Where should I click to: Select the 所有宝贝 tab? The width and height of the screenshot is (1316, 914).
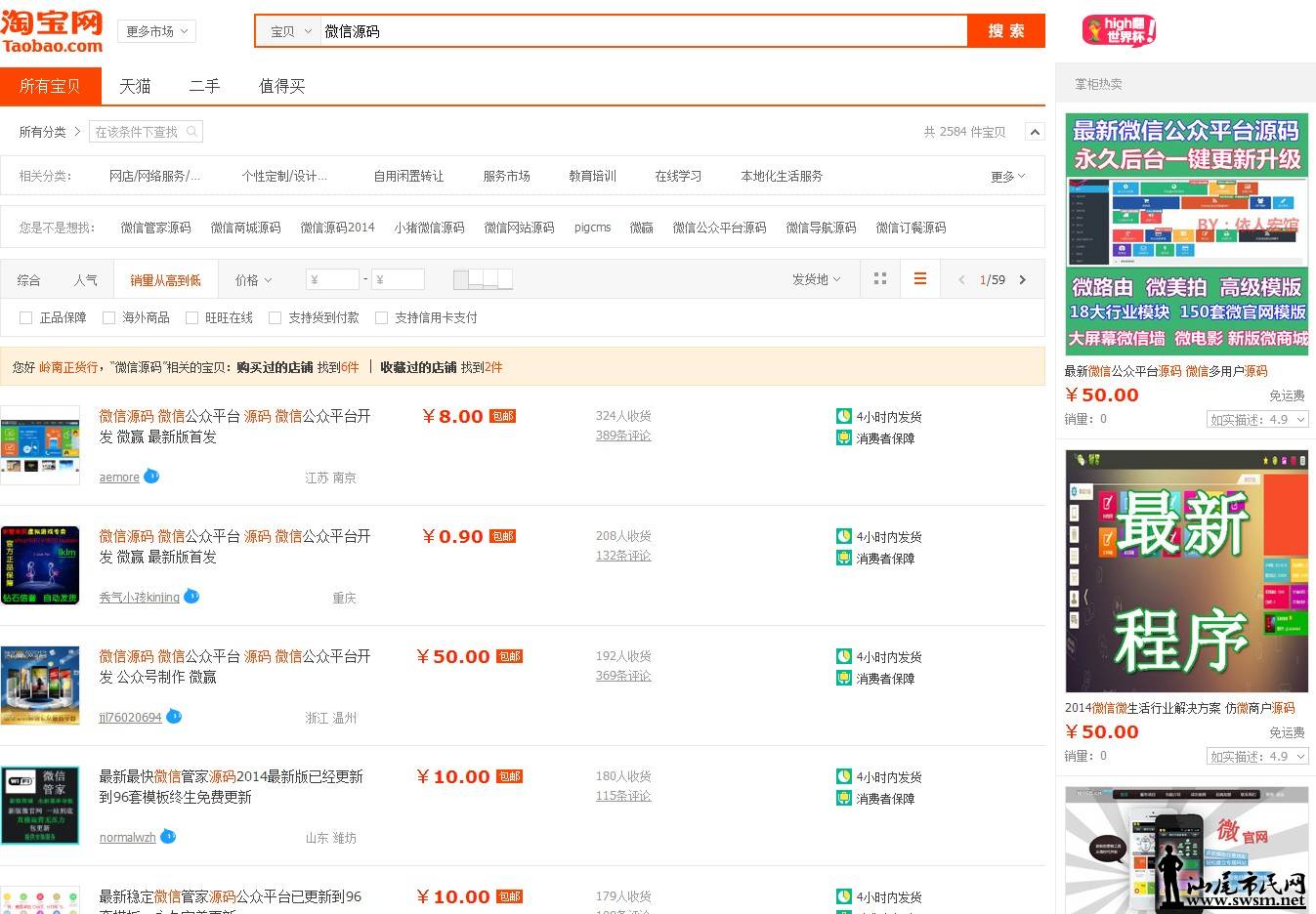51,86
